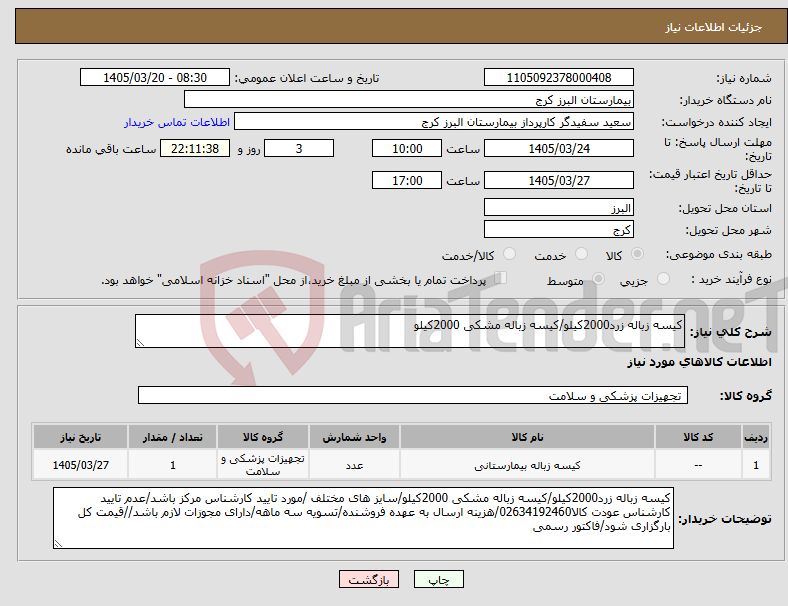Click the buyer name field بیمارستان البرز کرج
The height and width of the screenshot is (606, 788).
point(409,99)
